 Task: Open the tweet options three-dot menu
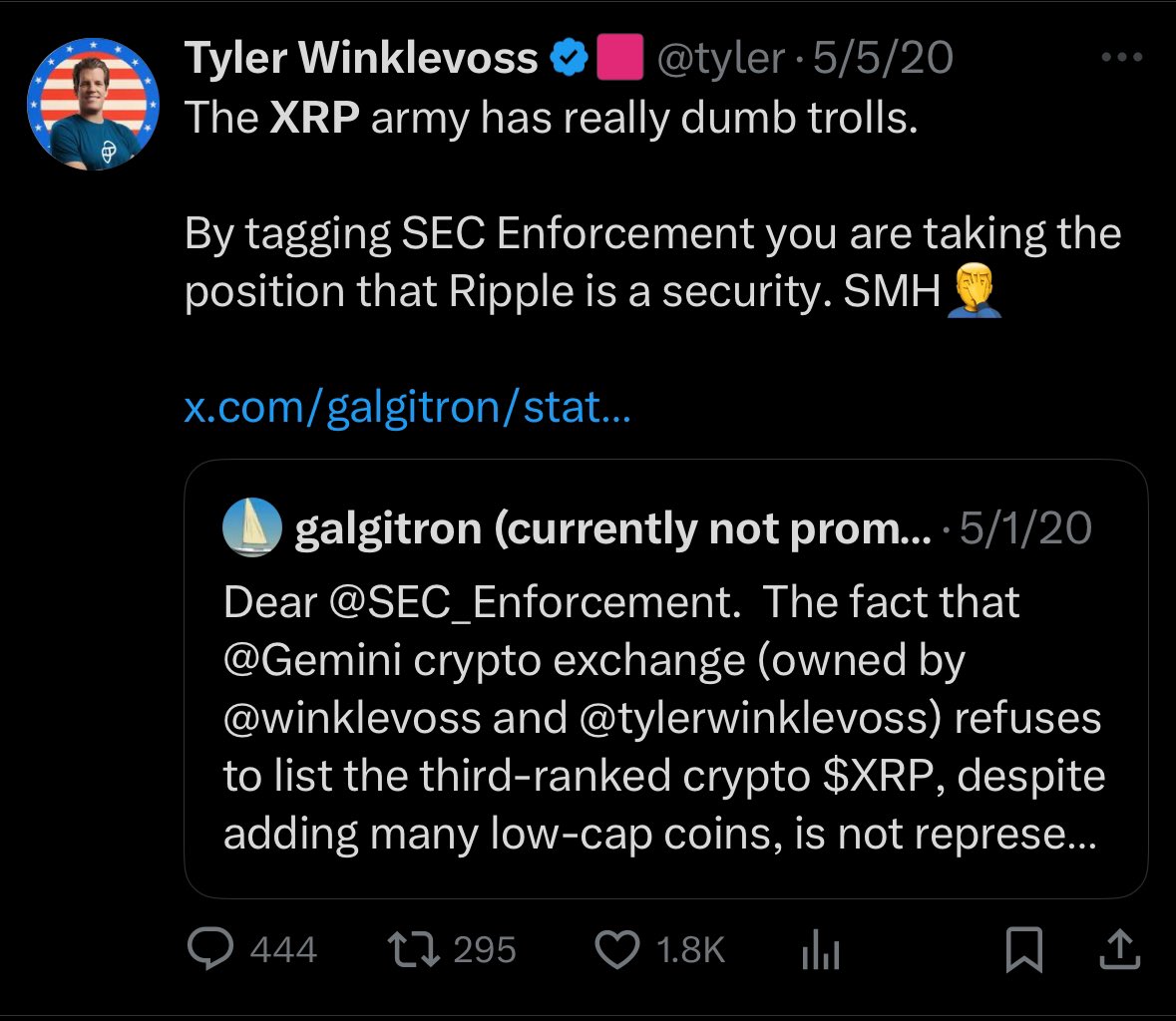(x=1123, y=57)
